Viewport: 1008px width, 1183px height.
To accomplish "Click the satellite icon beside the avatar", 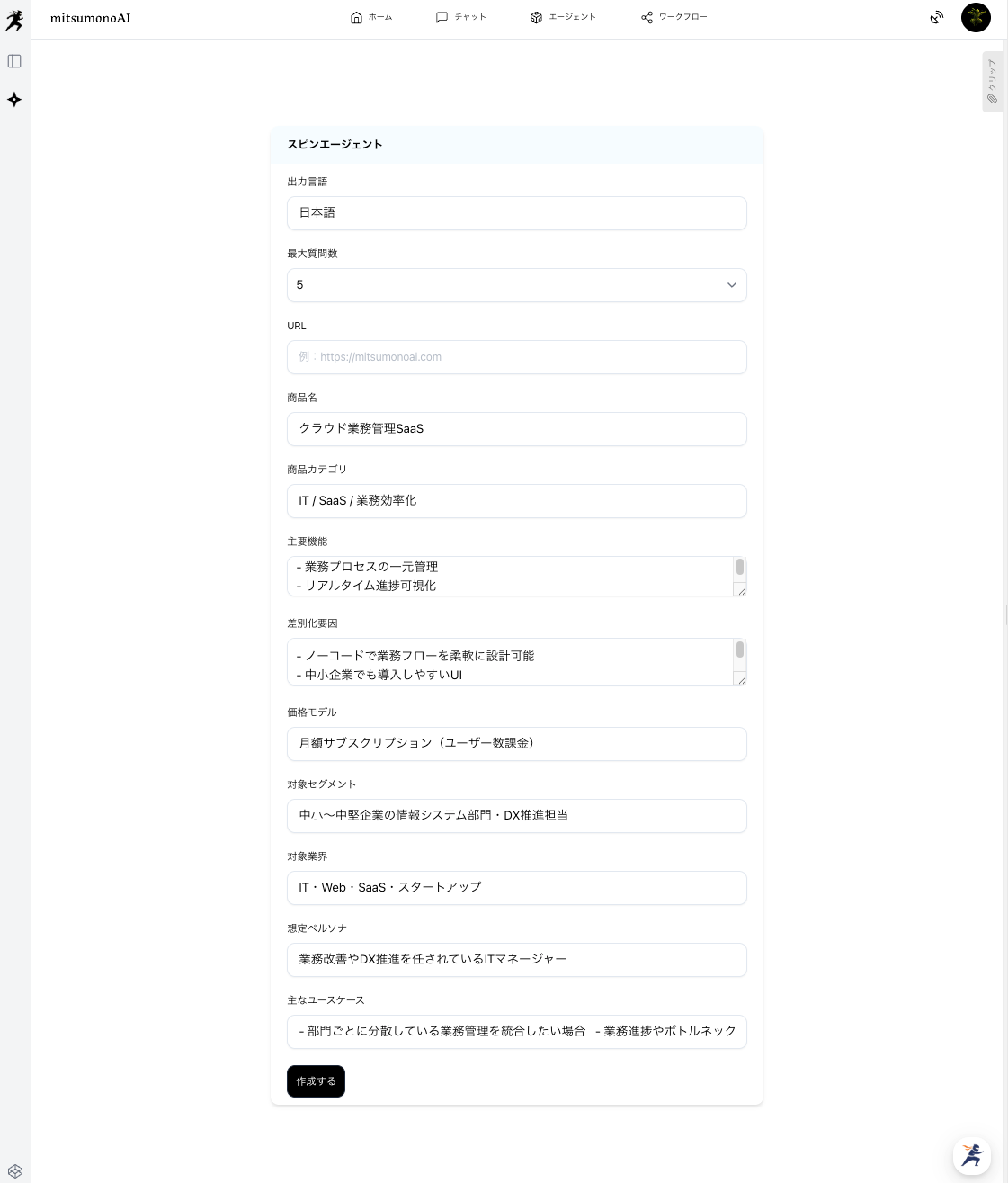I will [937, 17].
